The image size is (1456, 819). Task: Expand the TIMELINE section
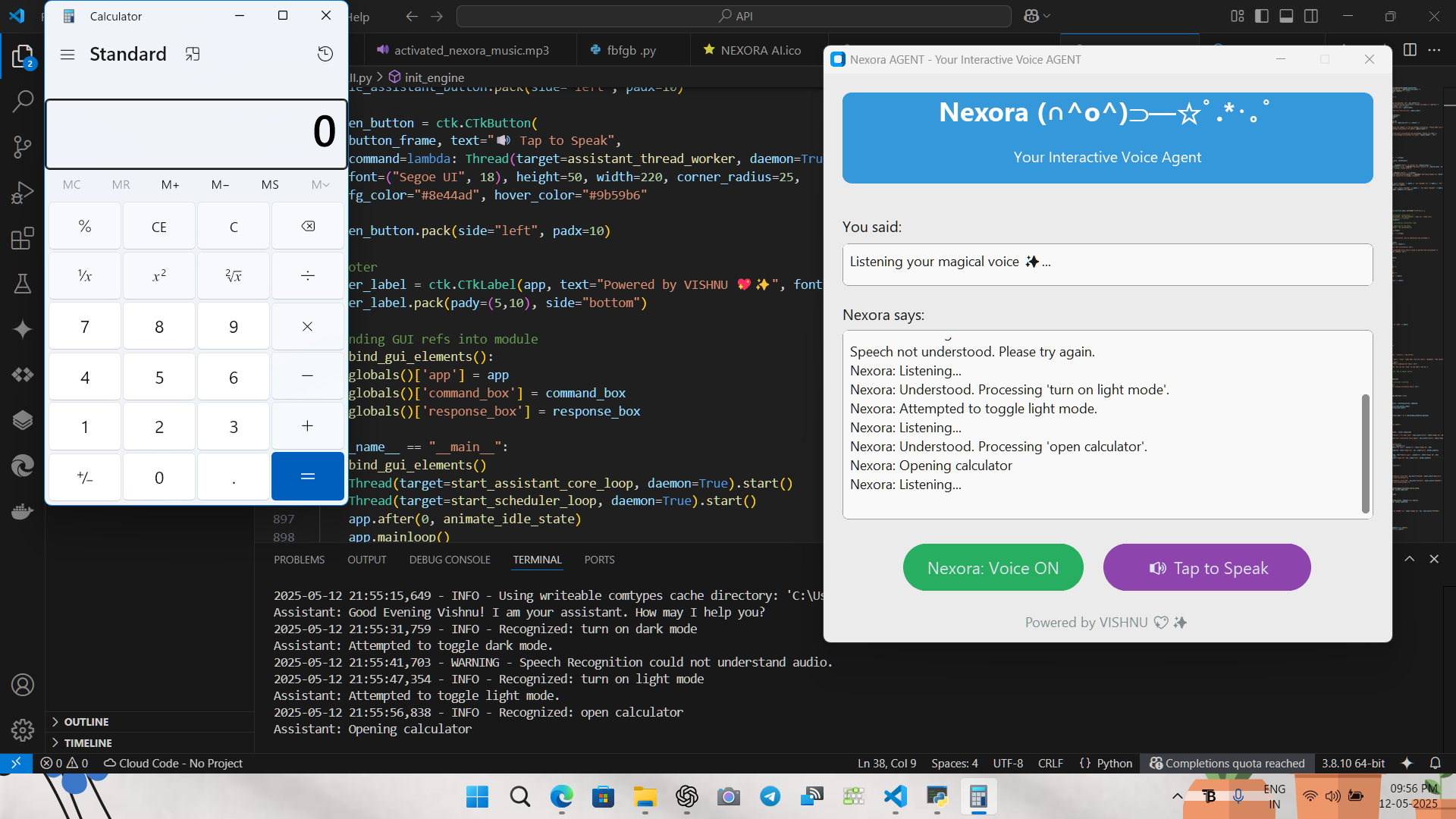coord(87,743)
